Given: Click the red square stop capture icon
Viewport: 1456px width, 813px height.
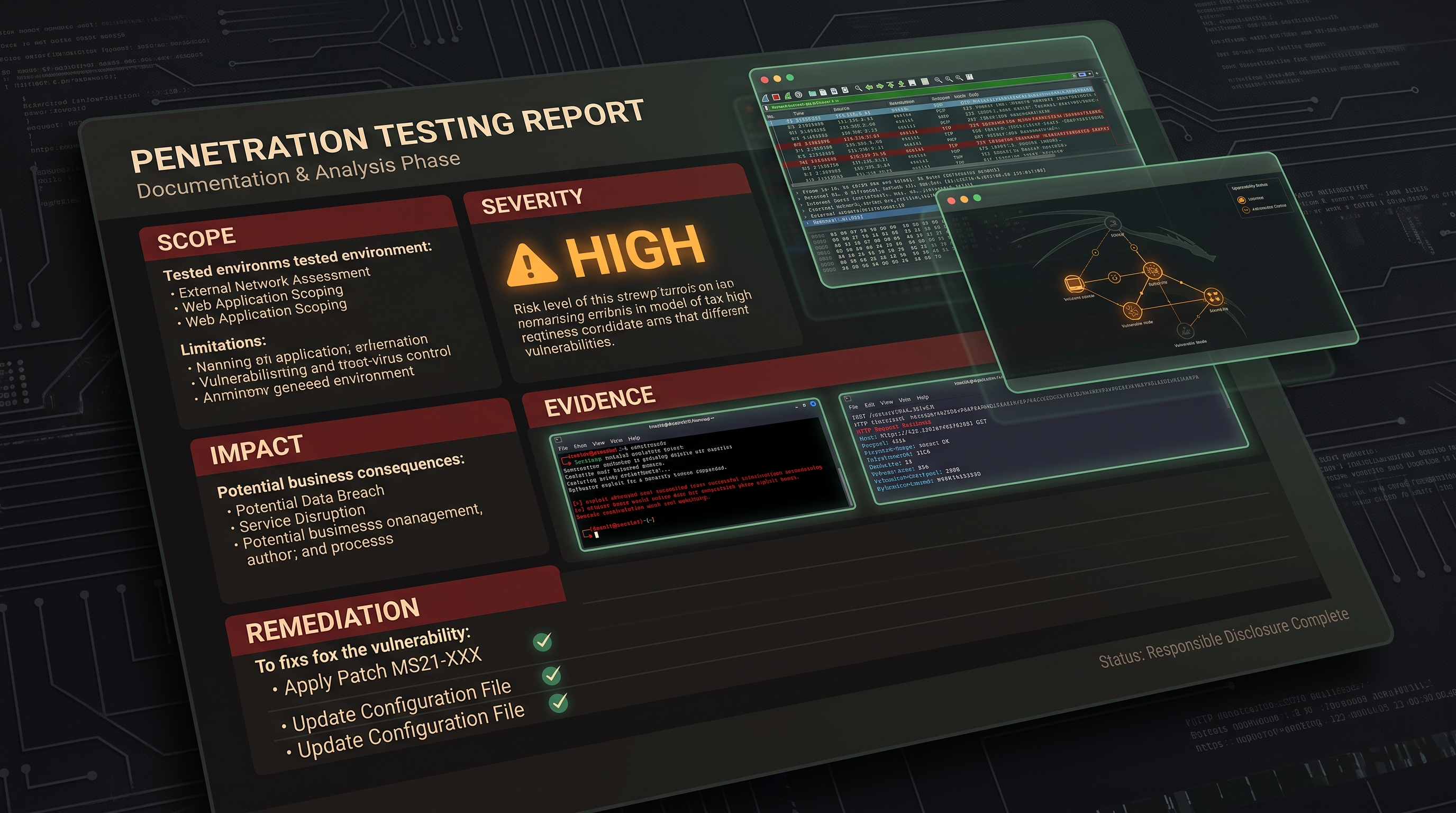Looking at the screenshot, I should 777,97.
